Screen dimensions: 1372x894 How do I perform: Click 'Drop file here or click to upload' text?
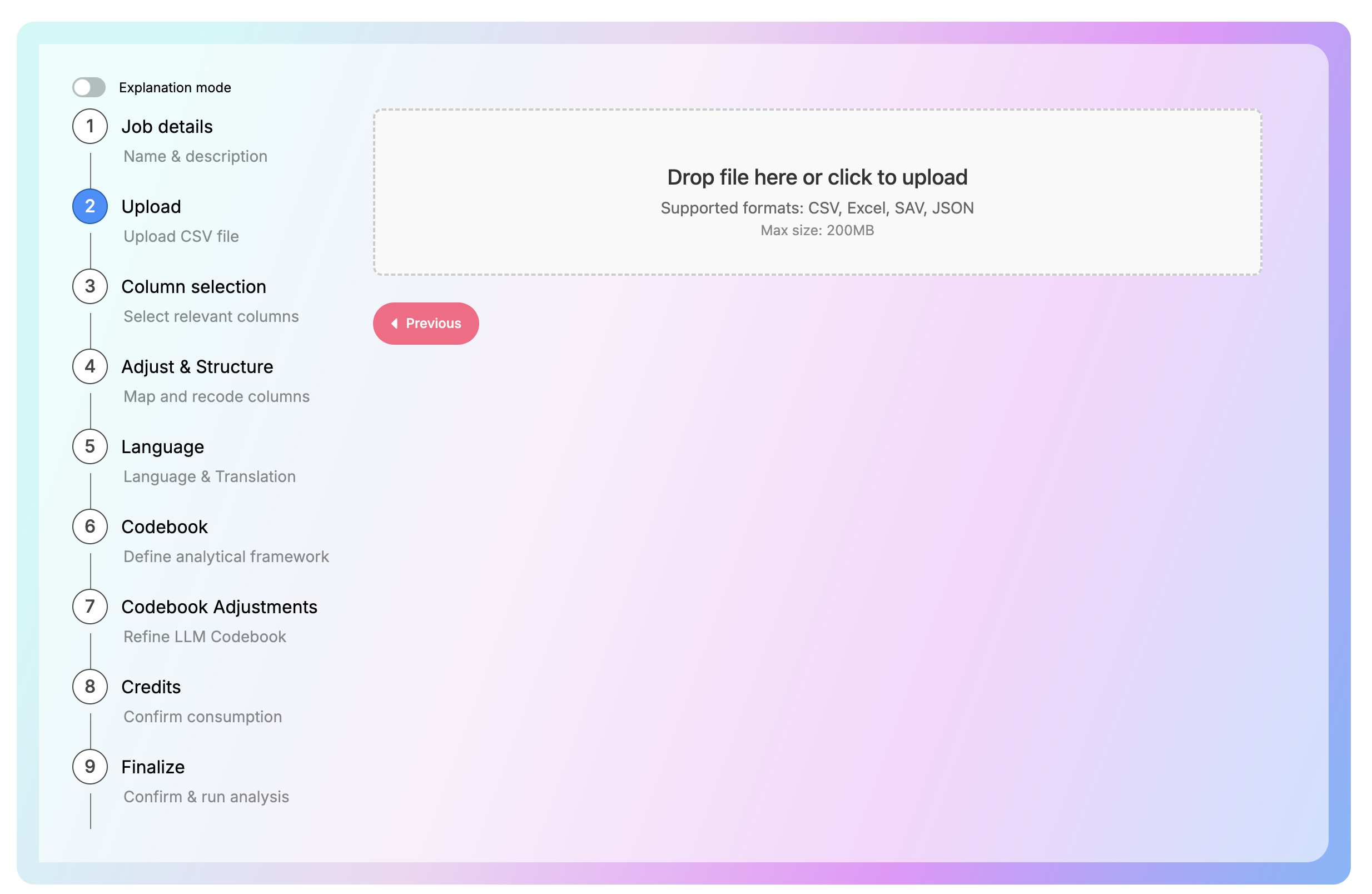(x=817, y=177)
